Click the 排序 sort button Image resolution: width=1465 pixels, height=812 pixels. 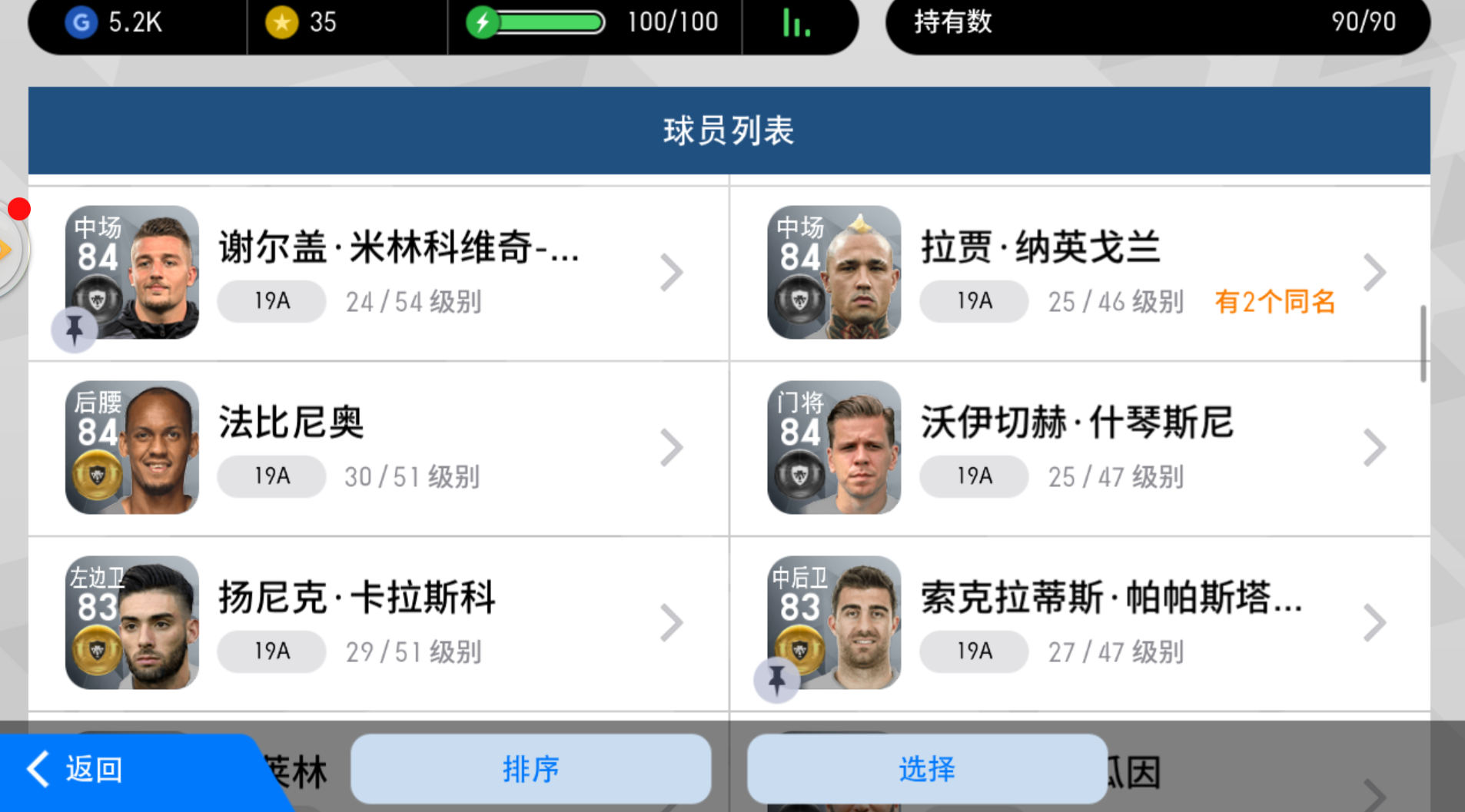(x=531, y=768)
